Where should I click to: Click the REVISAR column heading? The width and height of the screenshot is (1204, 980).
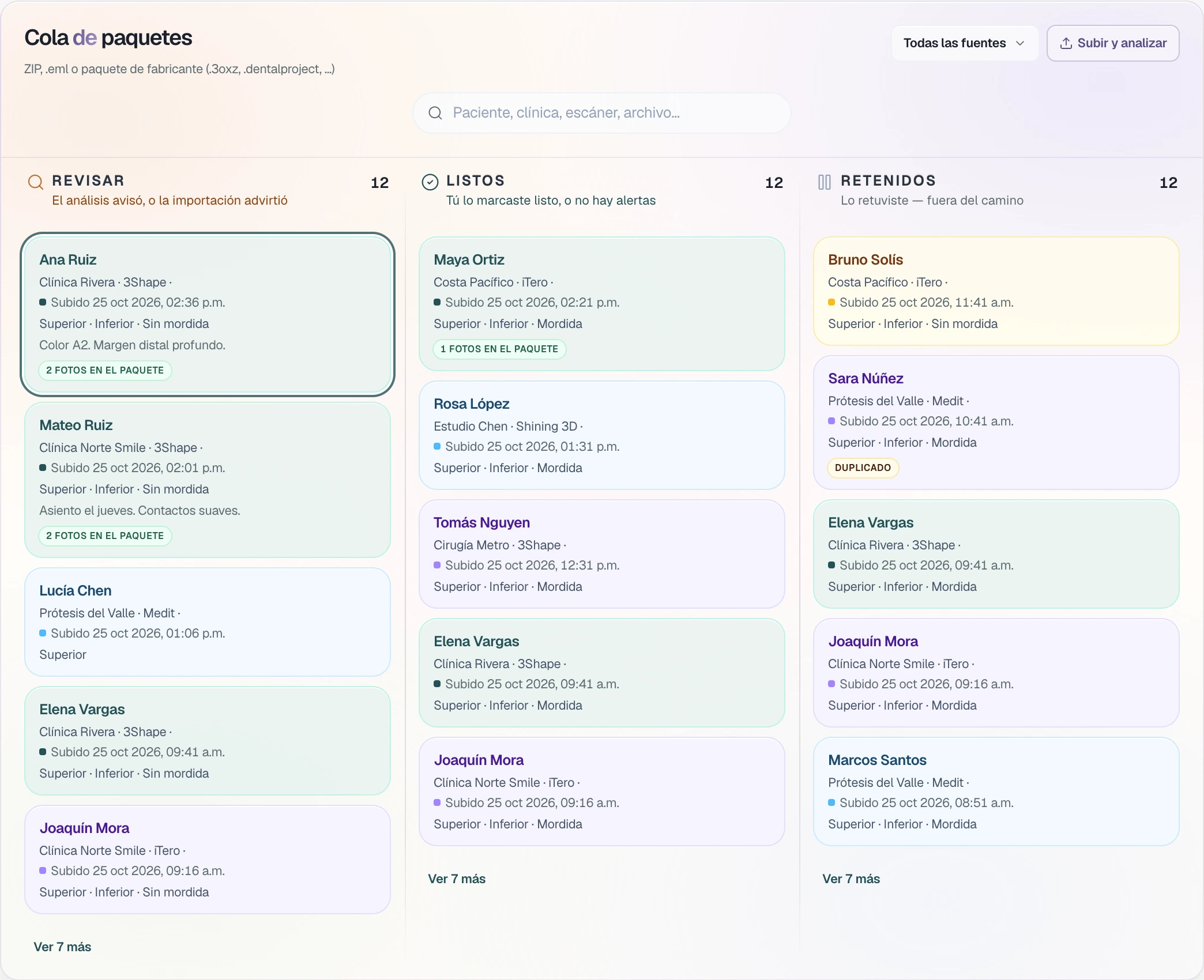[88, 180]
